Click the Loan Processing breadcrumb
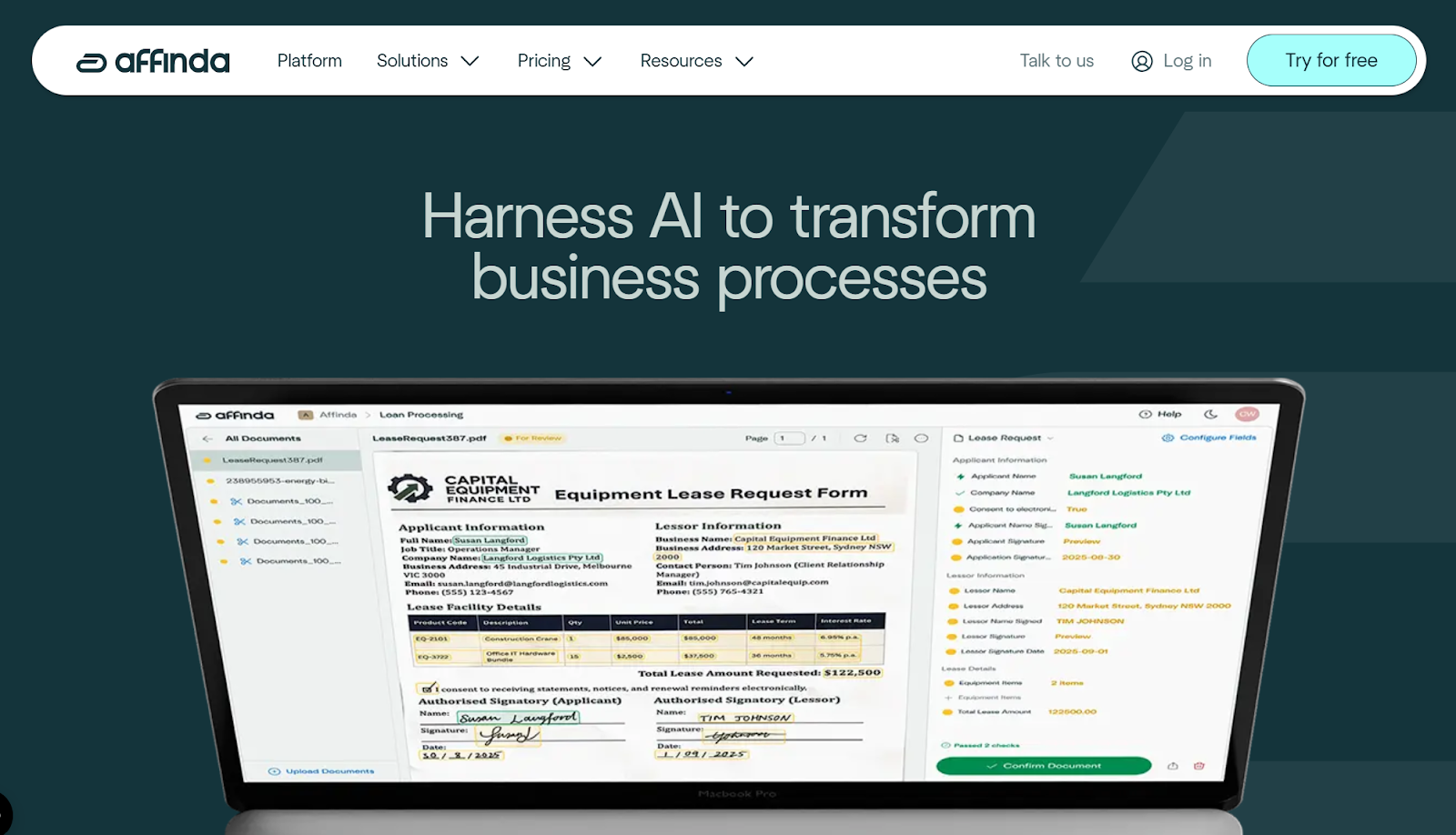The width and height of the screenshot is (1456, 835). click(421, 415)
